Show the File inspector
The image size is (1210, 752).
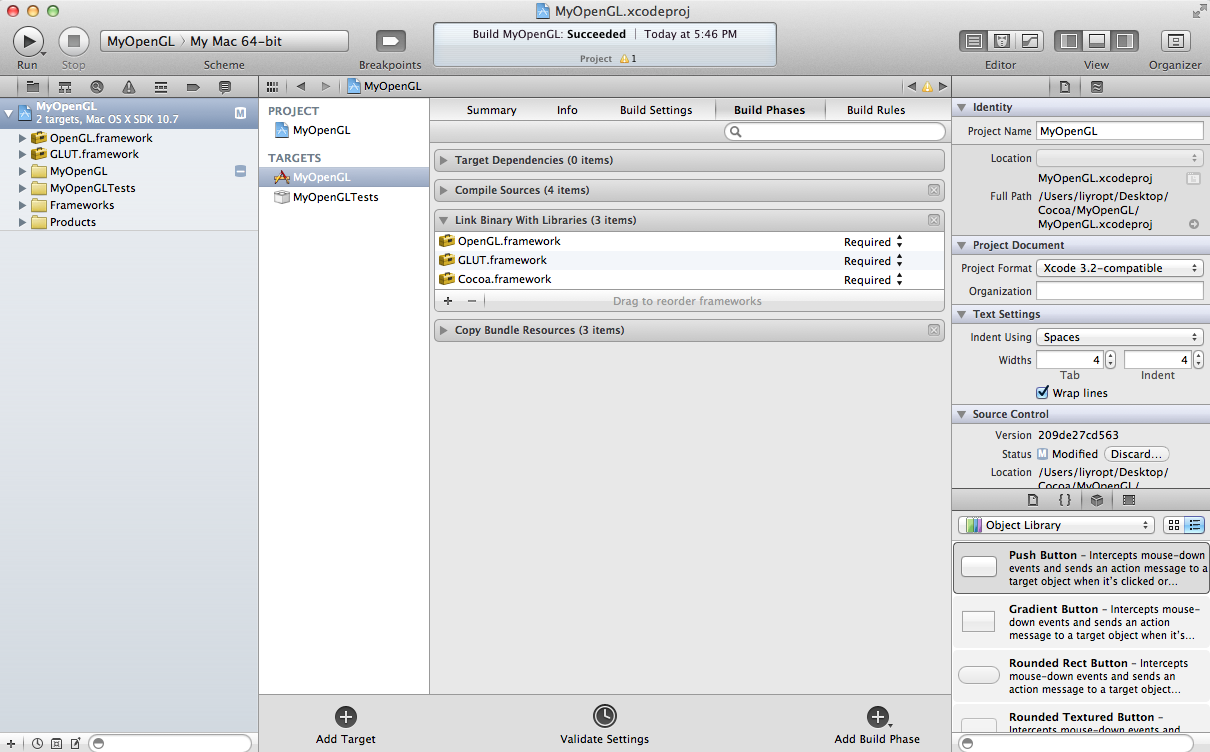tap(1065, 87)
